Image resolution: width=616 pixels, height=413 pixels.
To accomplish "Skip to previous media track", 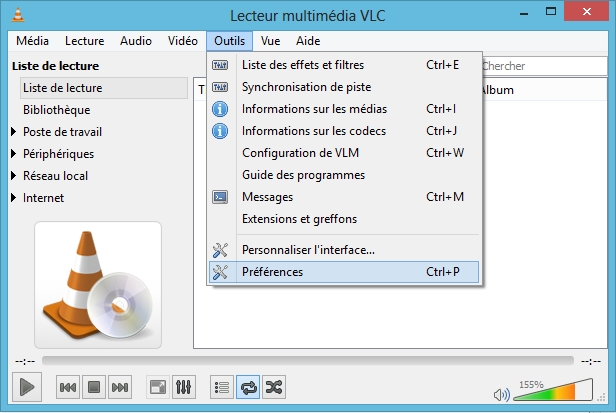I will (68, 387).
